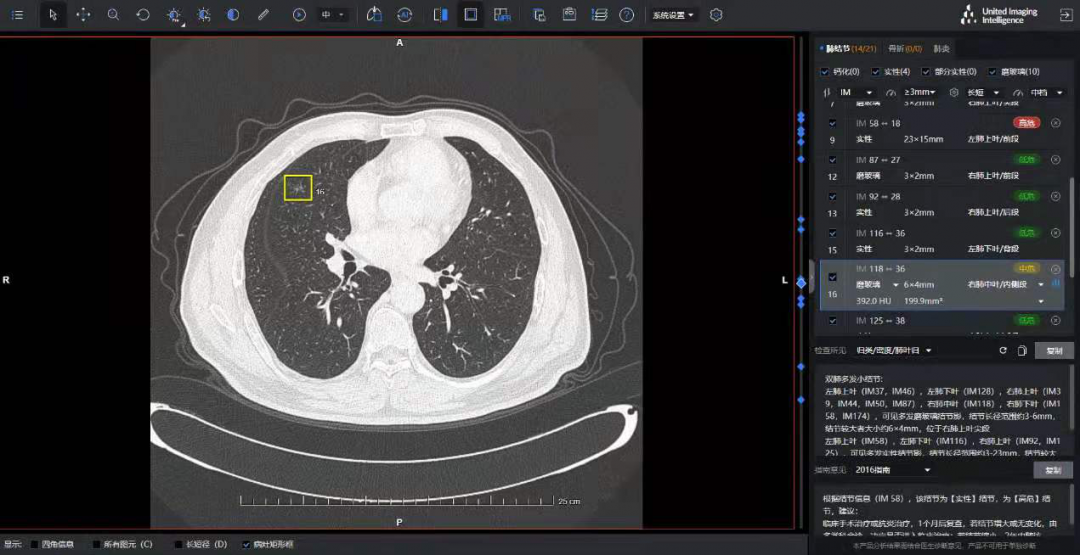Click the small gear icon before 长短
1080x555 pixels.
[x=954, y=92]
